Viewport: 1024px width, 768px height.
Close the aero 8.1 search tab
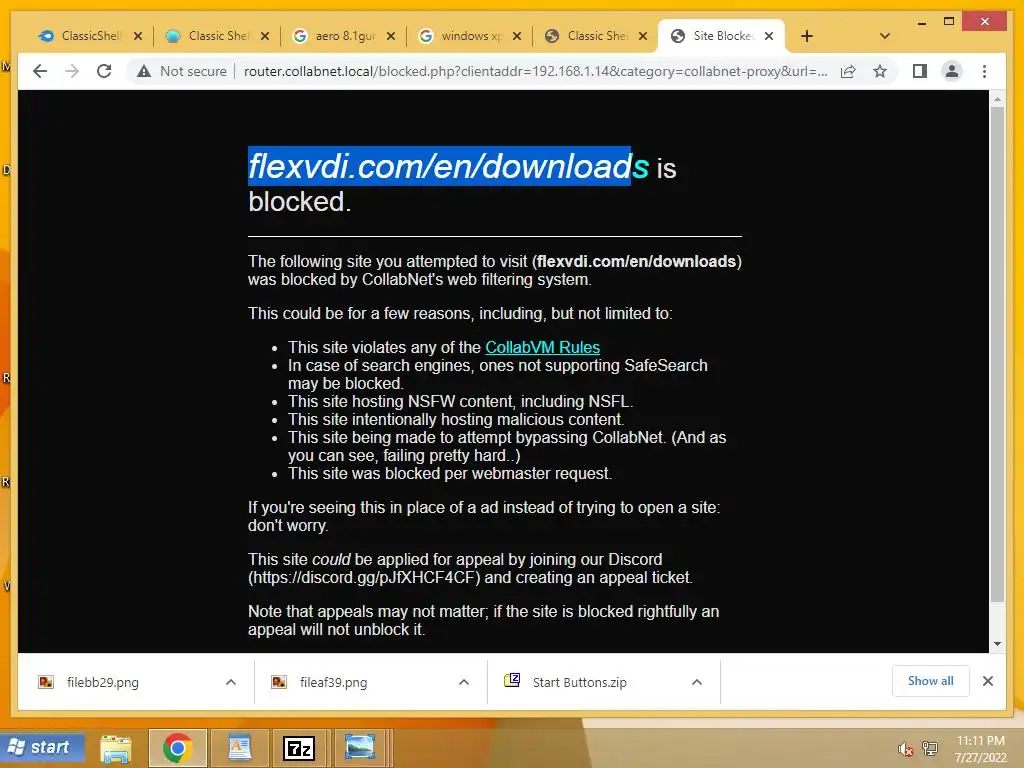(391, 36)
